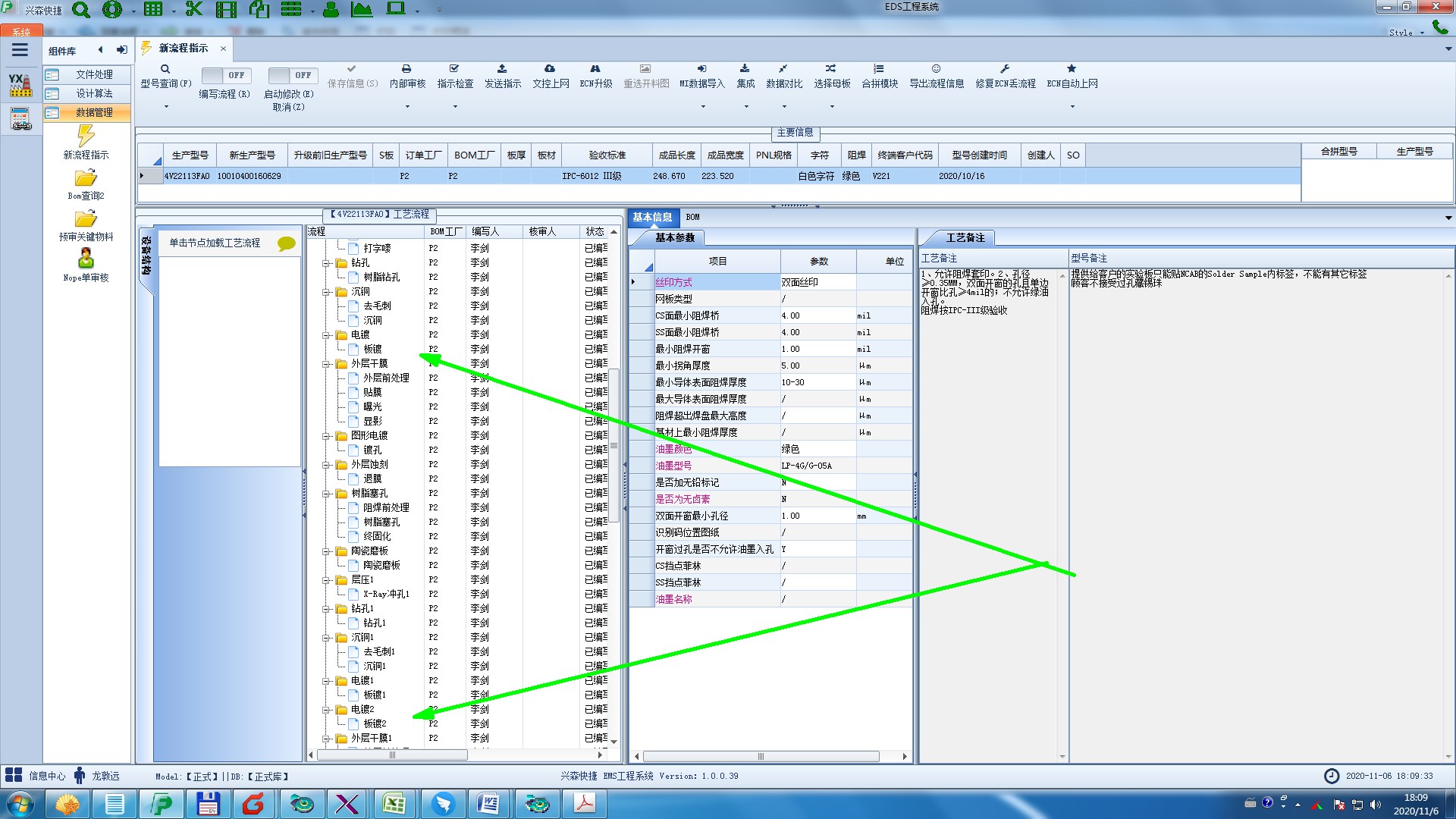Viewport: 1456px width, 819px height.
Task: Click the 发送指示 upload icon
Action: [x=502, y=69]
